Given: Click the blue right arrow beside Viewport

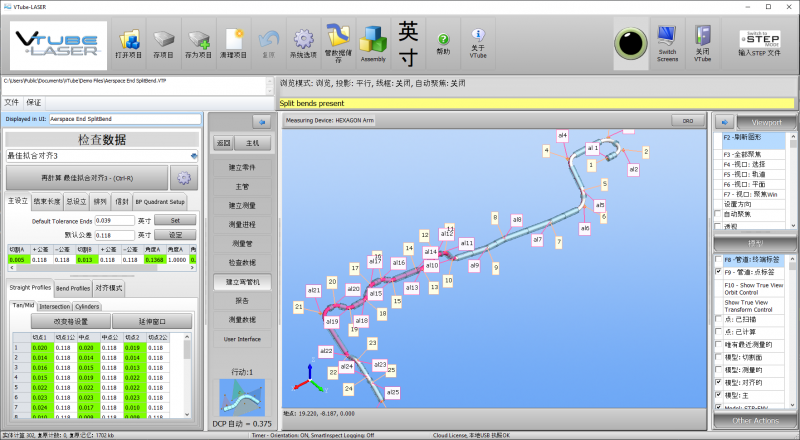Looking at the screenshot, I should click(724, 122).
